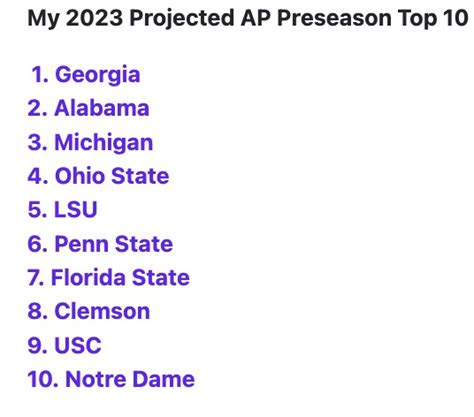Open the Florida State team link
Viewport: 474px width, 417px height.
click(x=120, y=278)
